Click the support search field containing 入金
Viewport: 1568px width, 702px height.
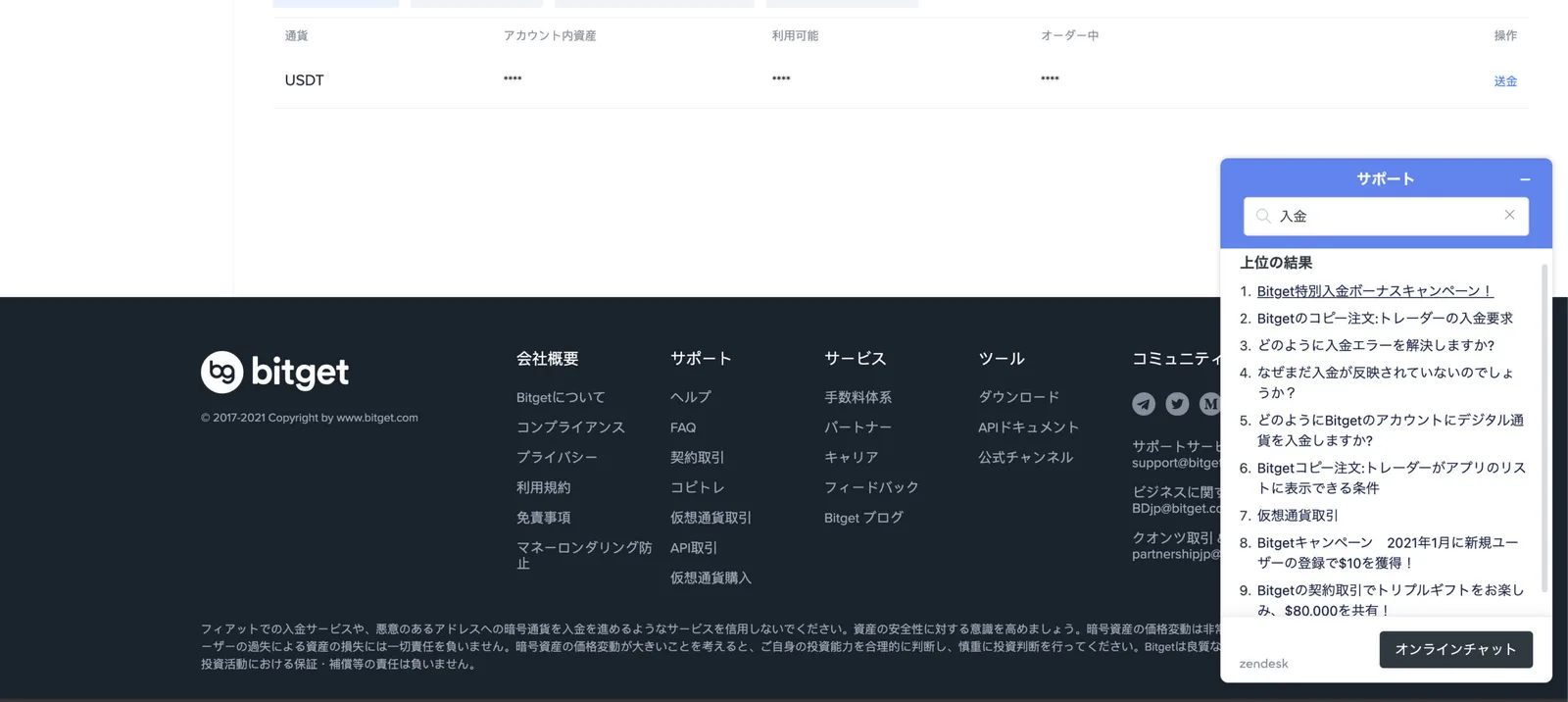click(x=1386, y=216)
